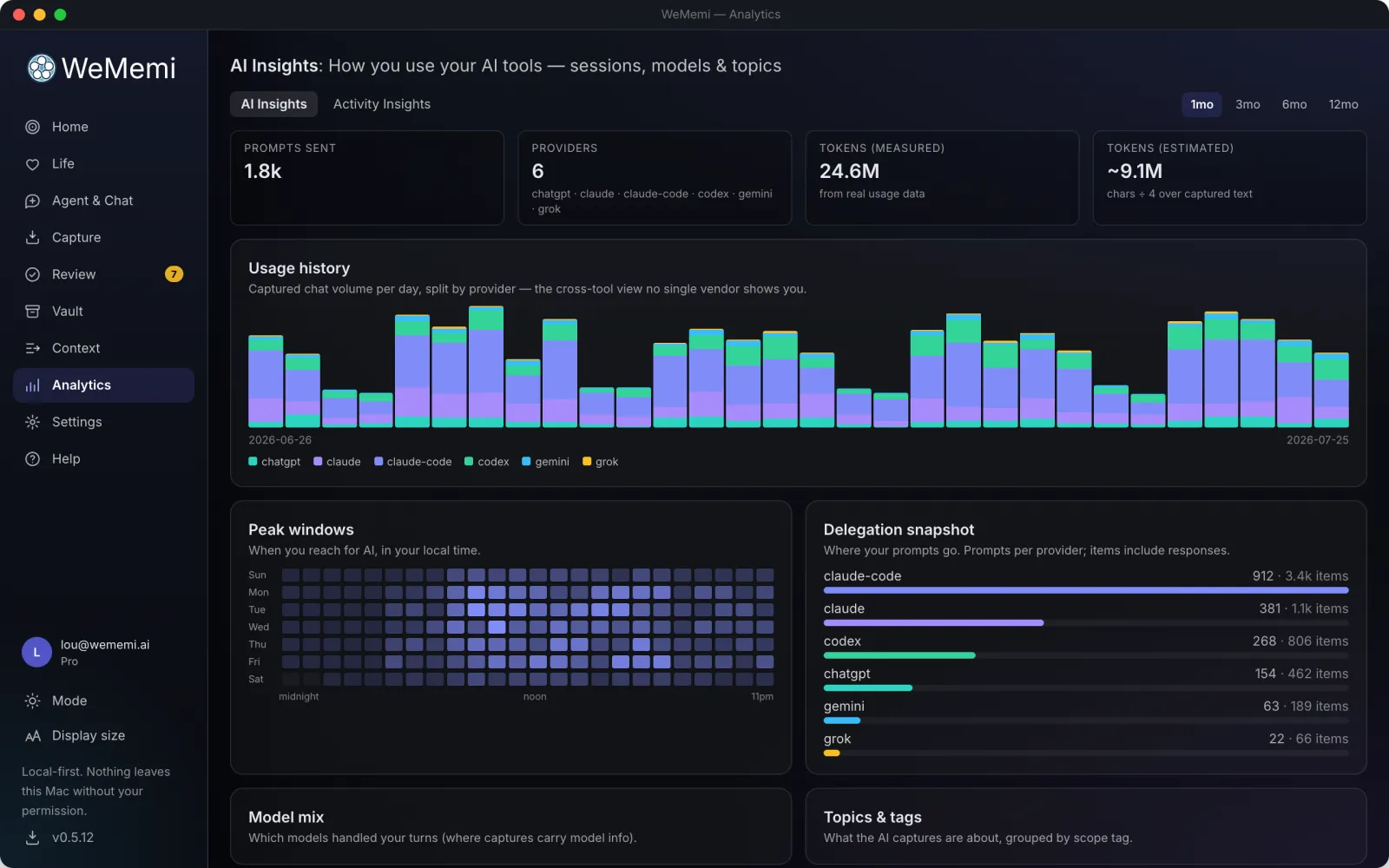Click the WeMemi logo icon

pyautogui.click(x=41, y=68)
